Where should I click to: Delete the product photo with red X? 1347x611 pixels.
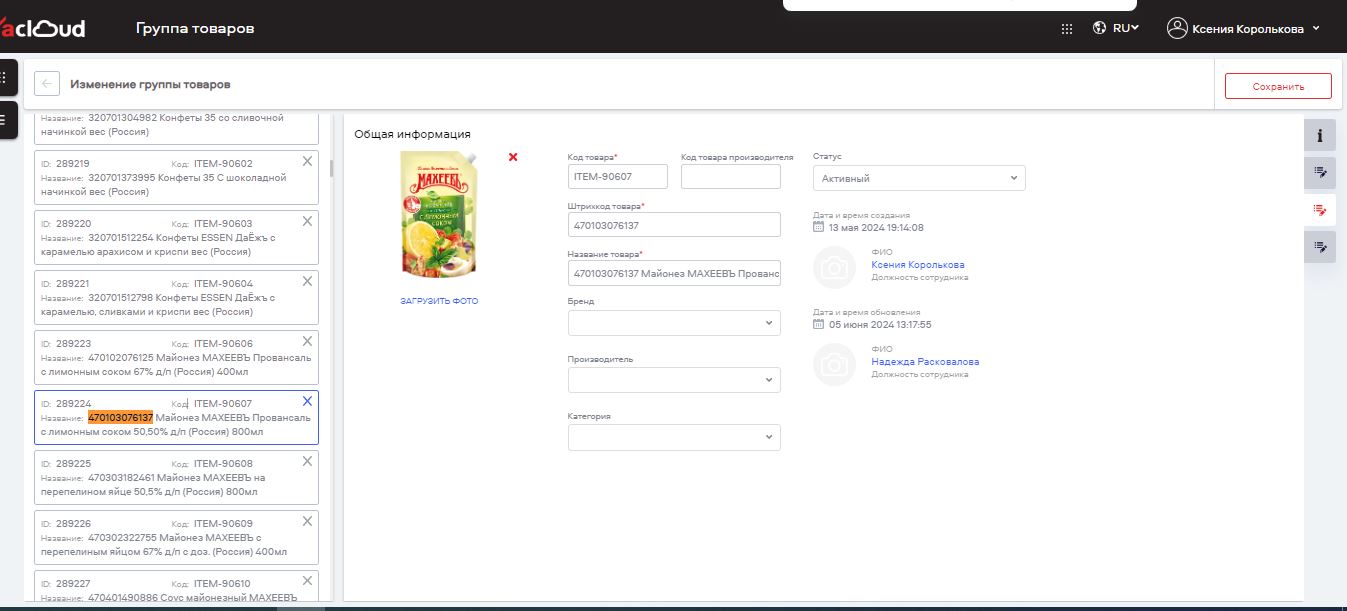pos(513,157)
